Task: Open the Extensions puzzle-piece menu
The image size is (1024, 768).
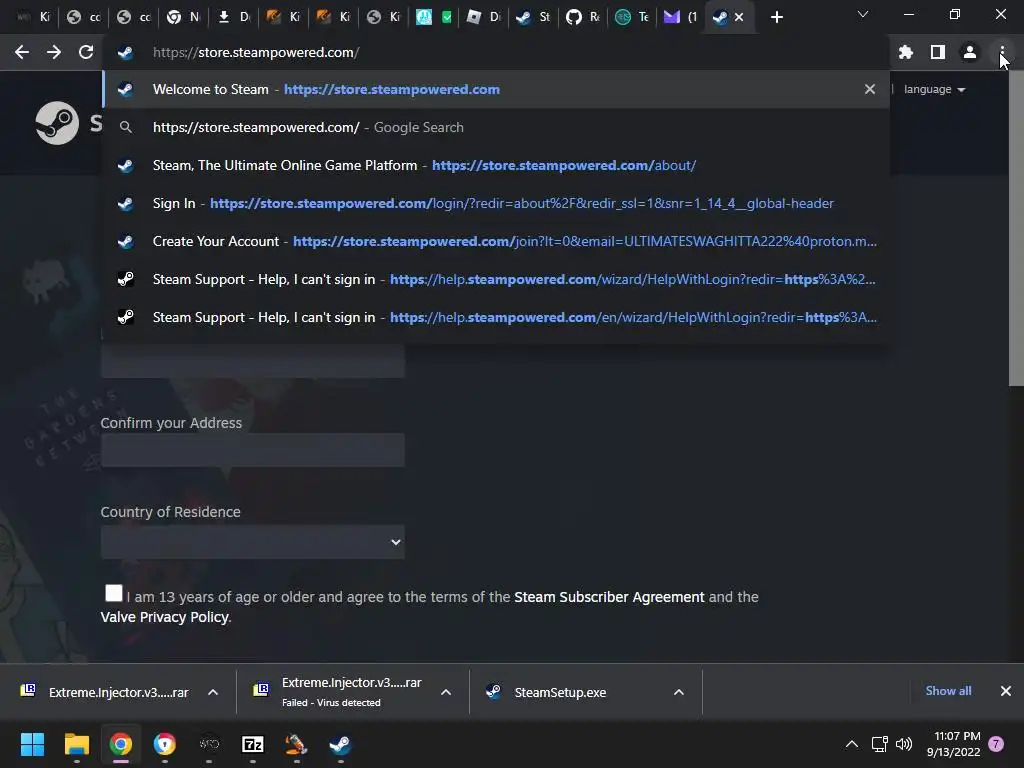Action: coord(906,52)
